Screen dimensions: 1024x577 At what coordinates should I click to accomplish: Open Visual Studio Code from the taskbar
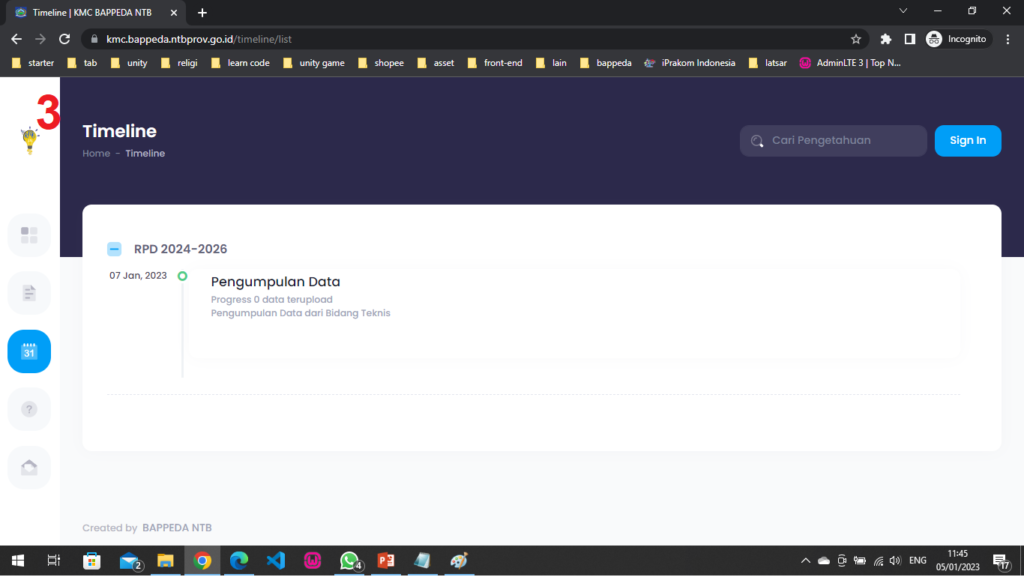[275, 561]
